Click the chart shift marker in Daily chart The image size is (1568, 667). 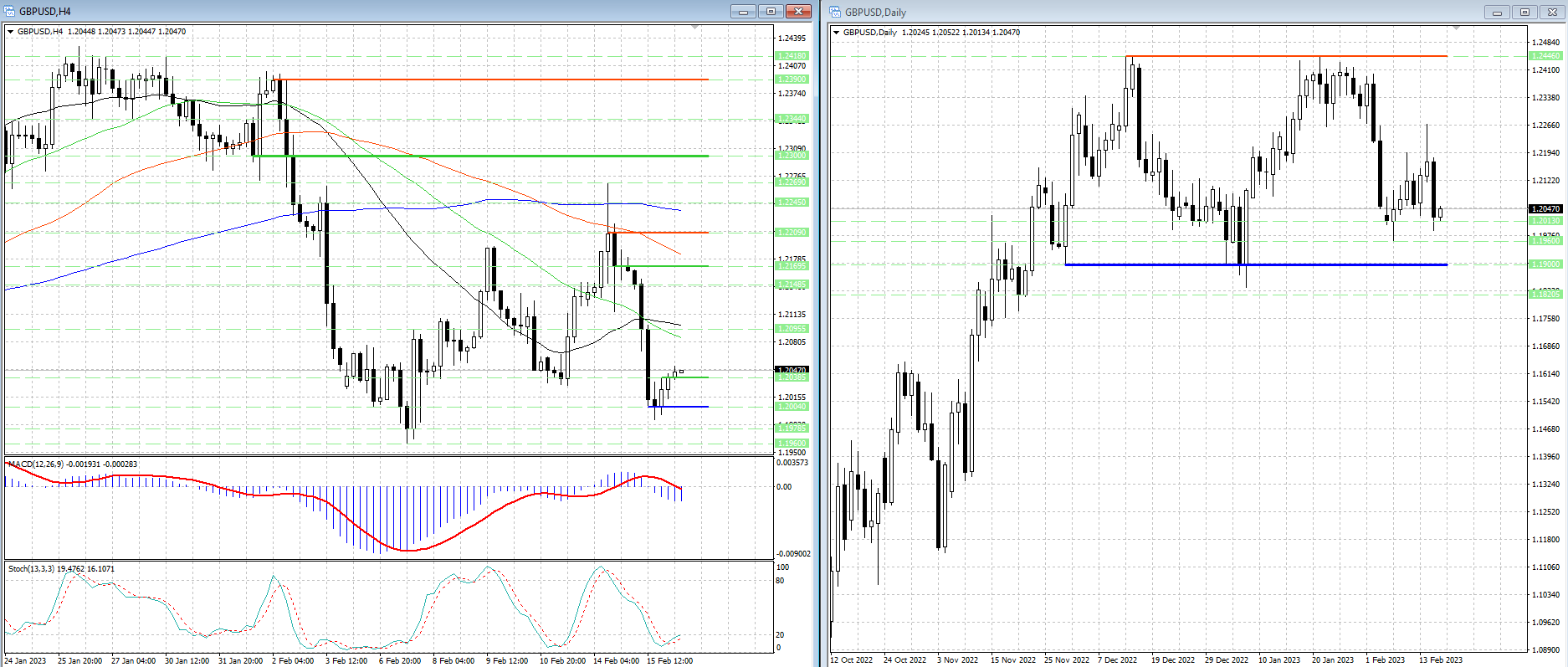click(x=1456, y=29)
